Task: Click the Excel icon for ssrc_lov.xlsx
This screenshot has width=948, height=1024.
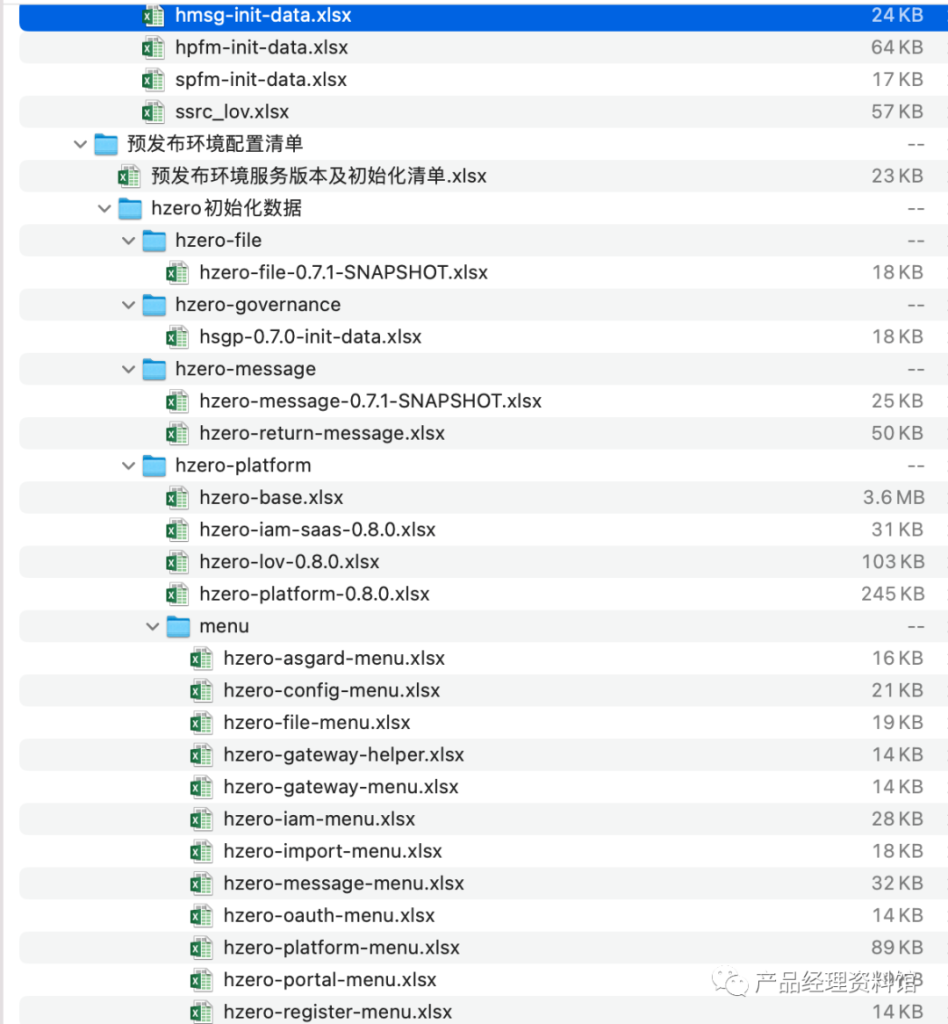Action: tap(153, 112)
